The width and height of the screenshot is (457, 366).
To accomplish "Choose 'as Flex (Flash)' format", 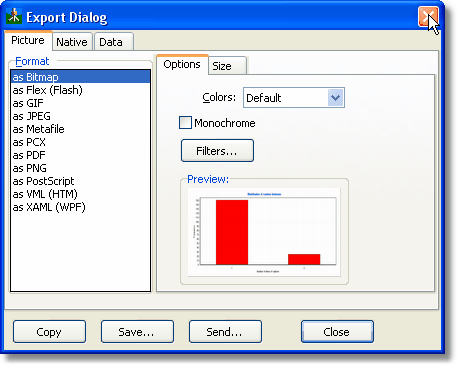I will 80,90.
